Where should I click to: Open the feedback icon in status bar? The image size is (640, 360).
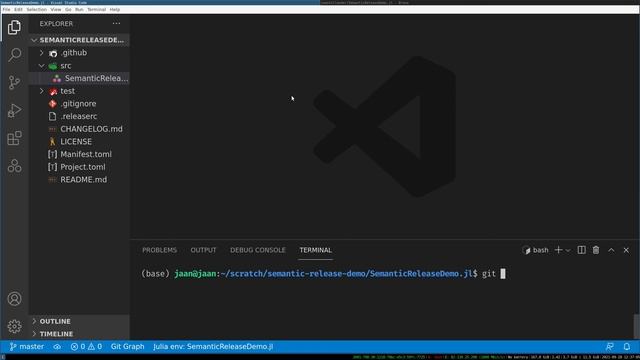610,347
